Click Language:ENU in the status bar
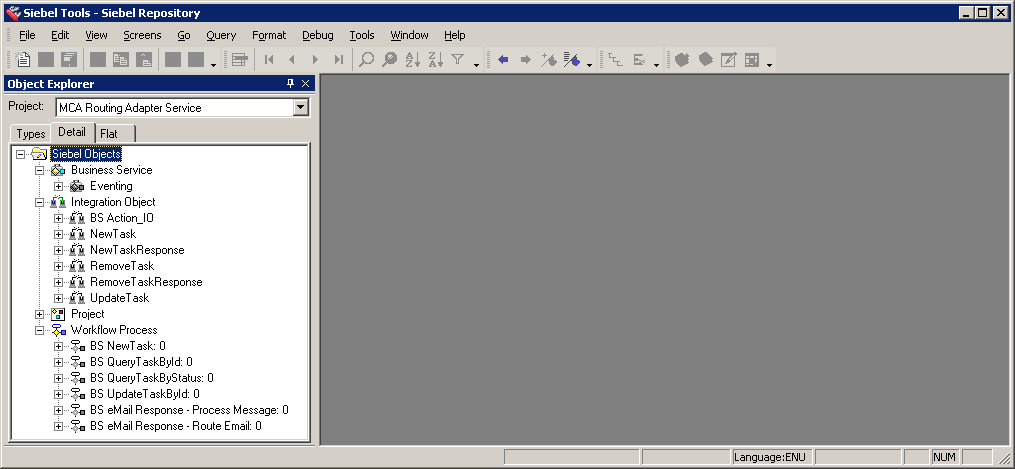 coord(770,457)
